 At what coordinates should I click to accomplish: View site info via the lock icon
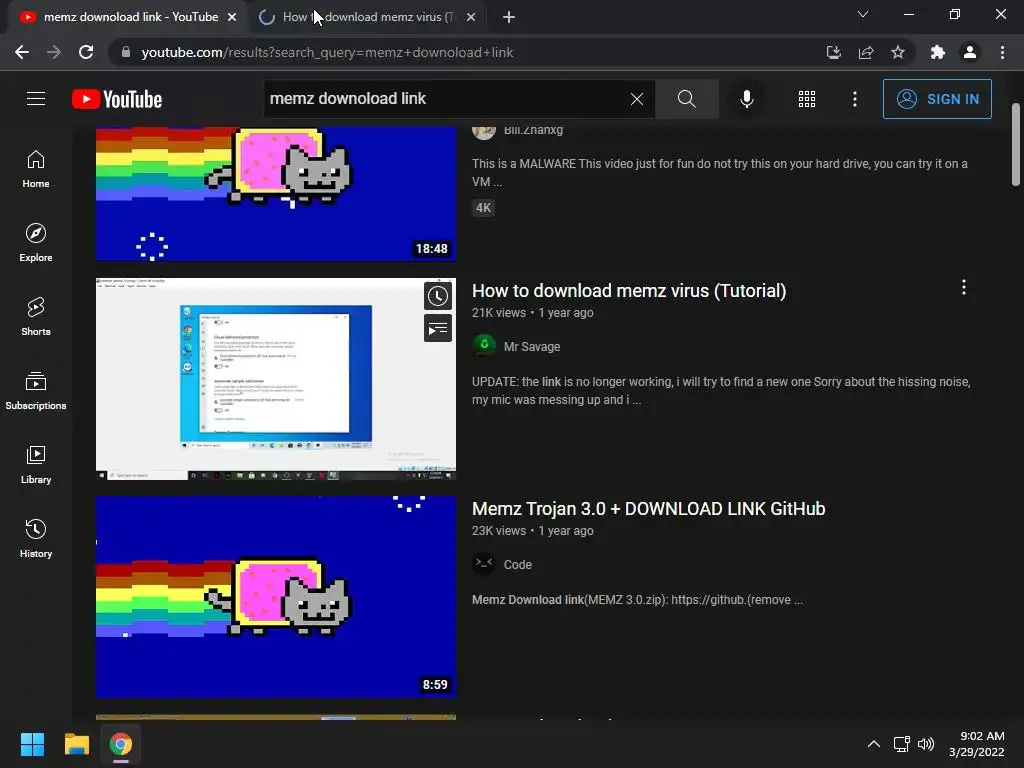[125, 52]
